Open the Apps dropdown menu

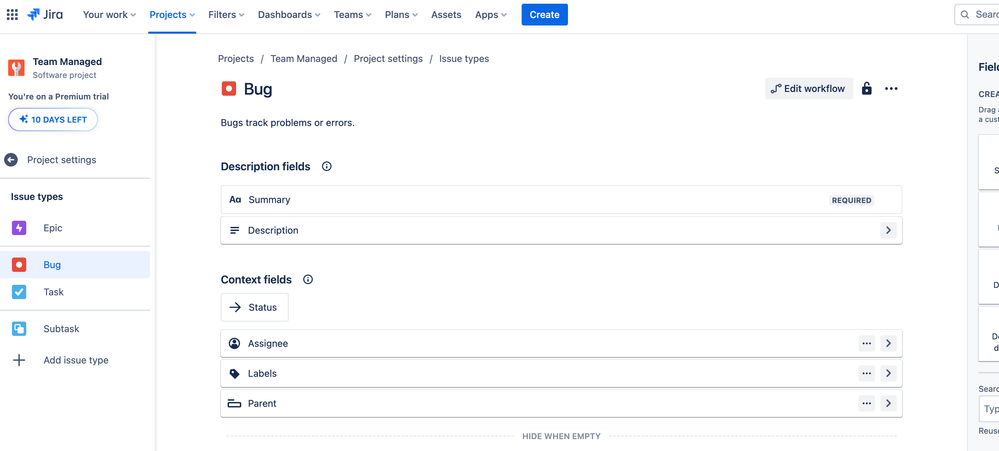pos(491,15)
